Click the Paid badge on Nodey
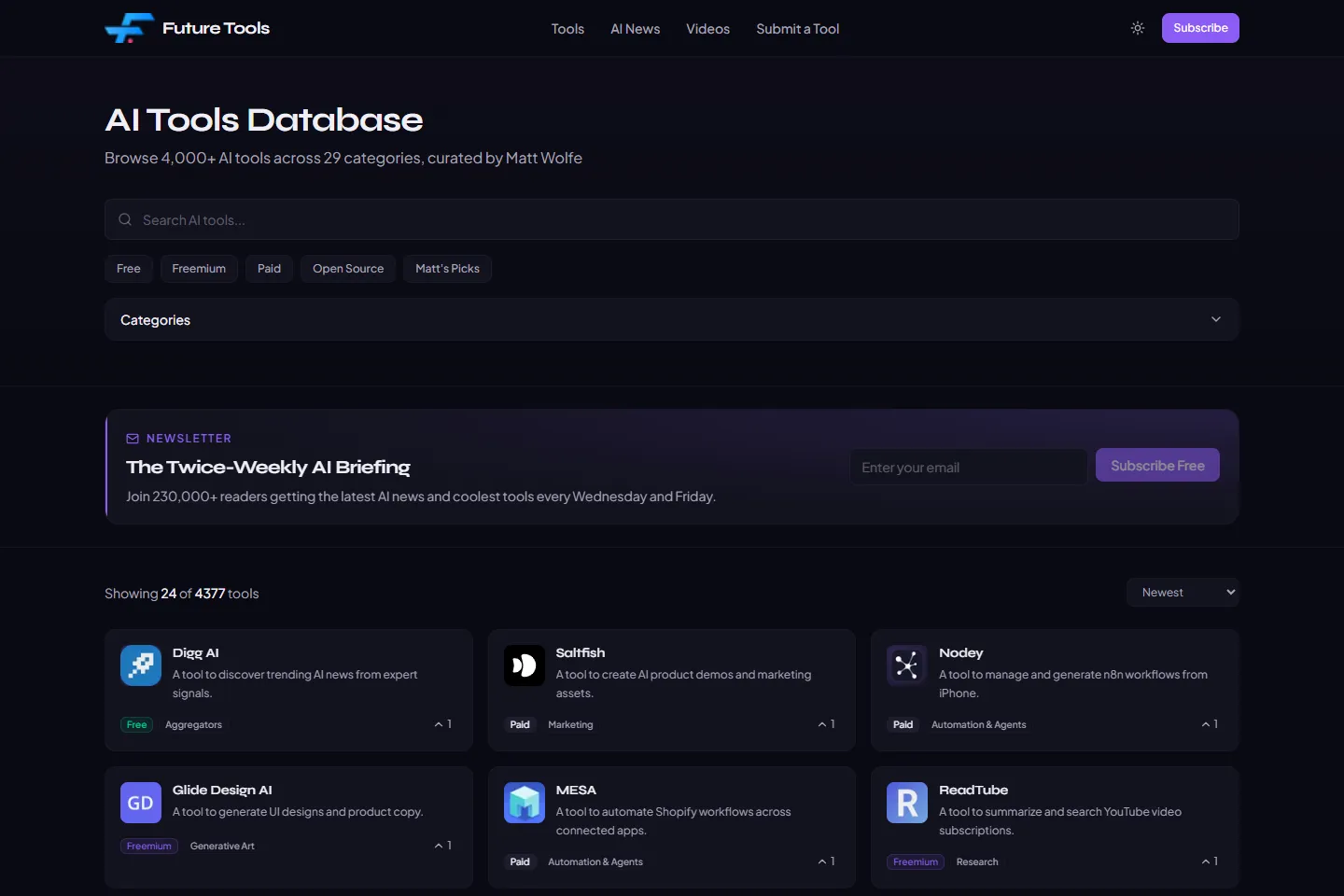1344x896 pixels. 903,724
